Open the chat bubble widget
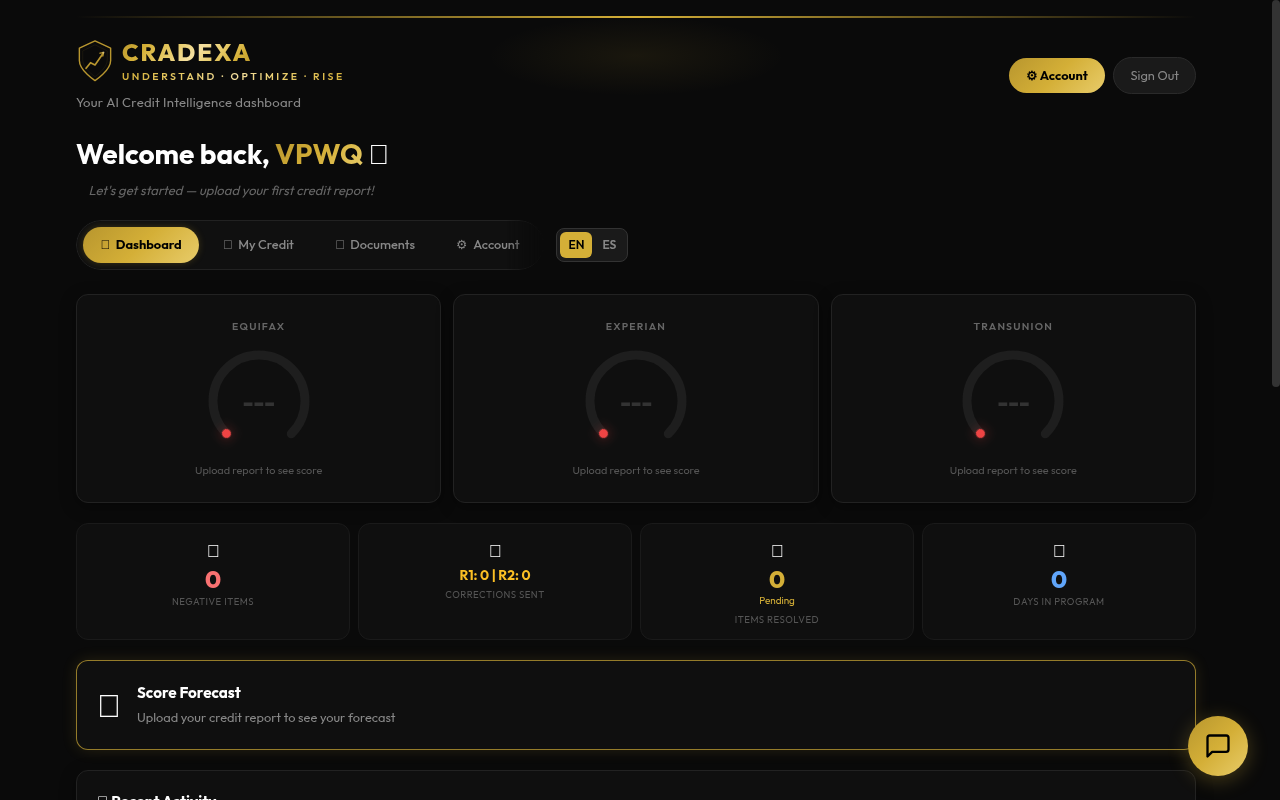The width and height of the screenshot is (1280, 800). [x=1218, y=746]
